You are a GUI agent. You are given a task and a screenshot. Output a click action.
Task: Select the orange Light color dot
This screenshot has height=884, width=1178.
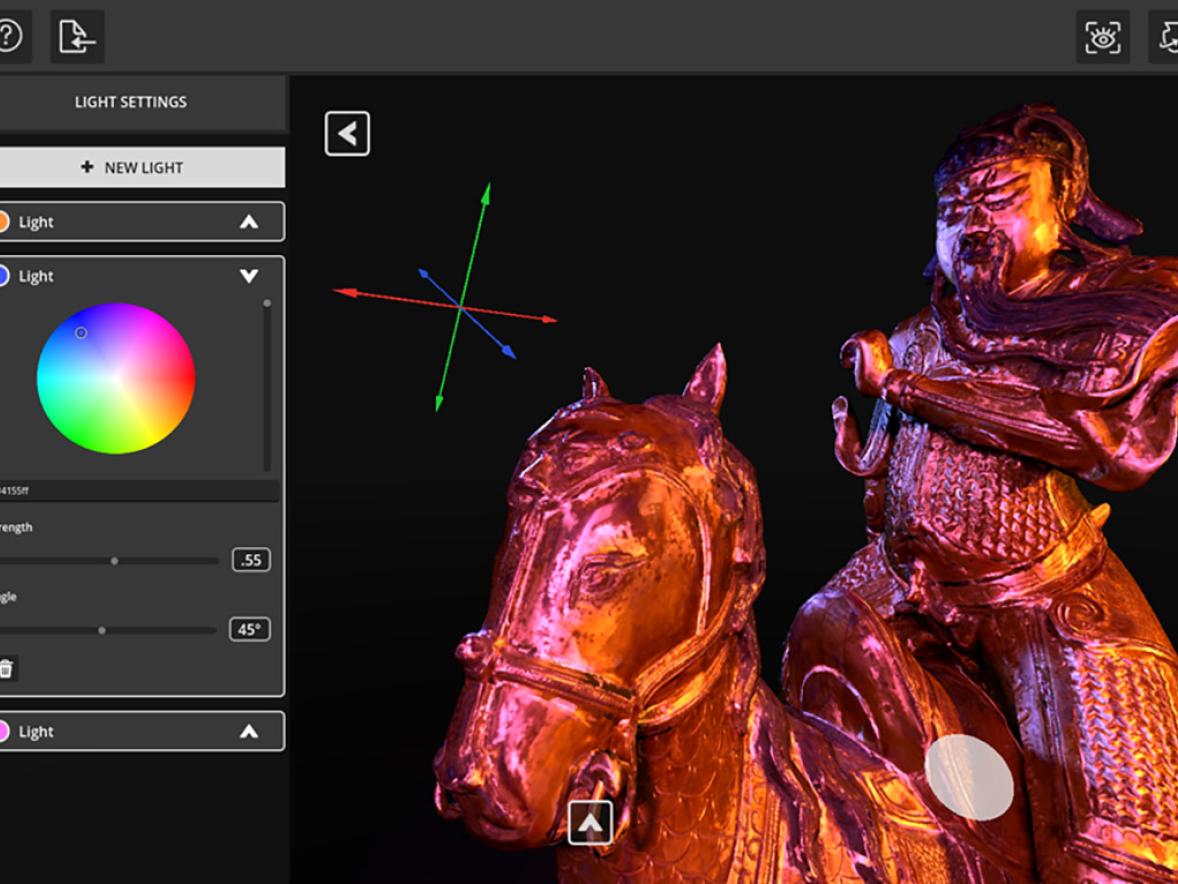click(3, 222)
